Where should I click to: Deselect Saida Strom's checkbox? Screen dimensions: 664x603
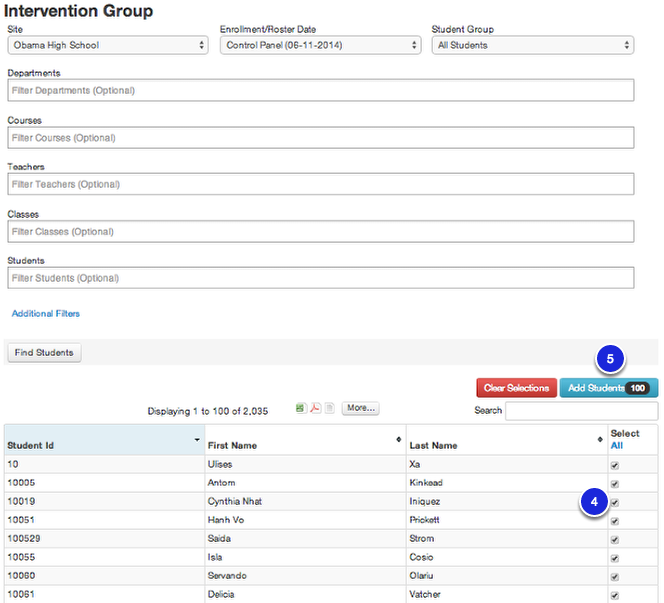(x=615, y=540)
